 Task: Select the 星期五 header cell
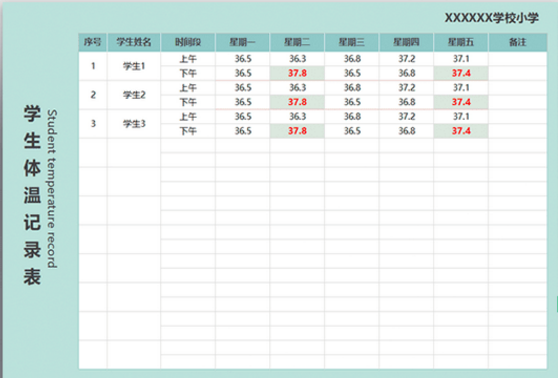click(461, 42)
